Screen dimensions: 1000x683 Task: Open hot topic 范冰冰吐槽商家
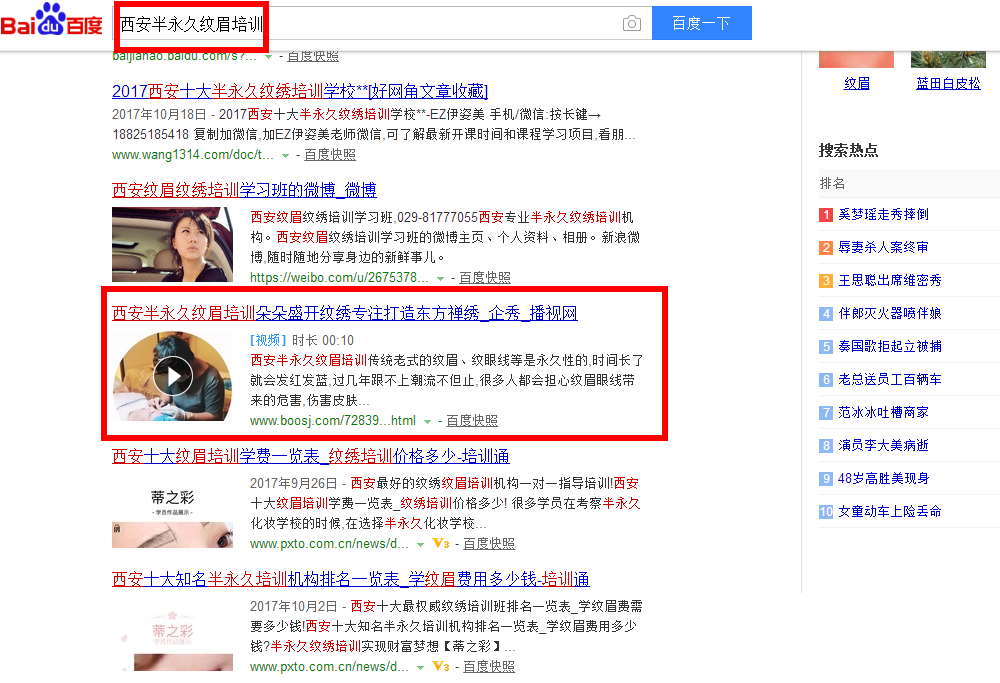pos(883,413)
